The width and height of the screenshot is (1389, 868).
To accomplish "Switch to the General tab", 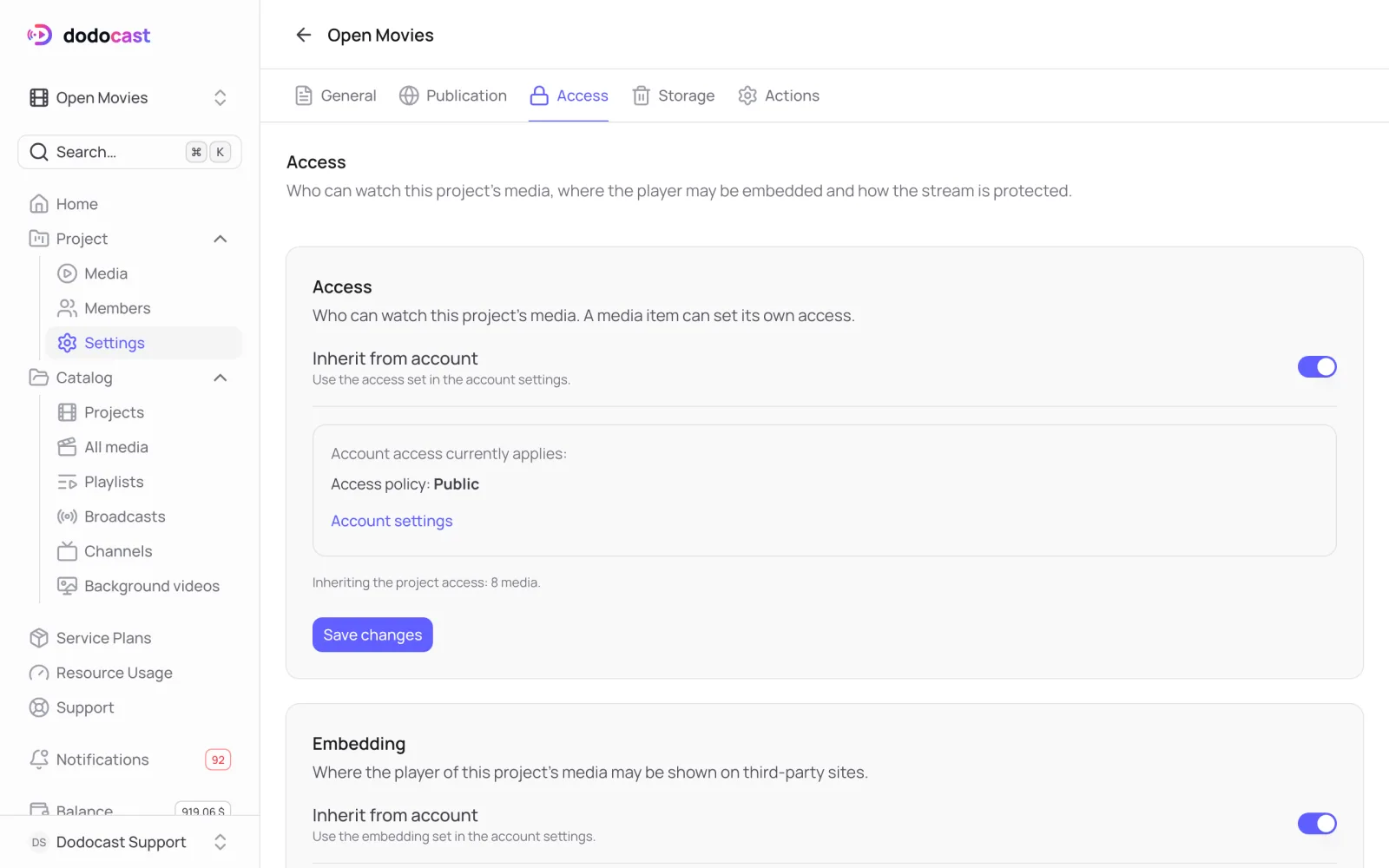I will point(335,95).
